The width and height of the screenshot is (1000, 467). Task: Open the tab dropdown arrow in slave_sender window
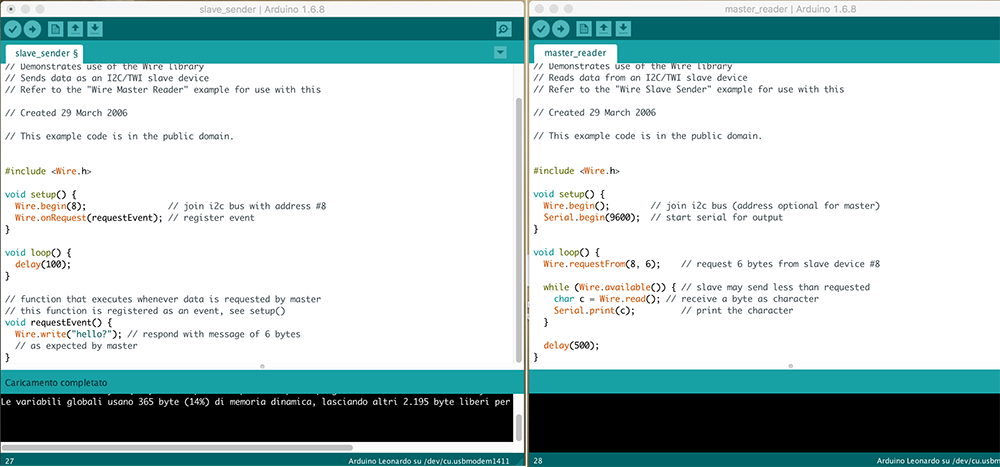click(501, 52)
